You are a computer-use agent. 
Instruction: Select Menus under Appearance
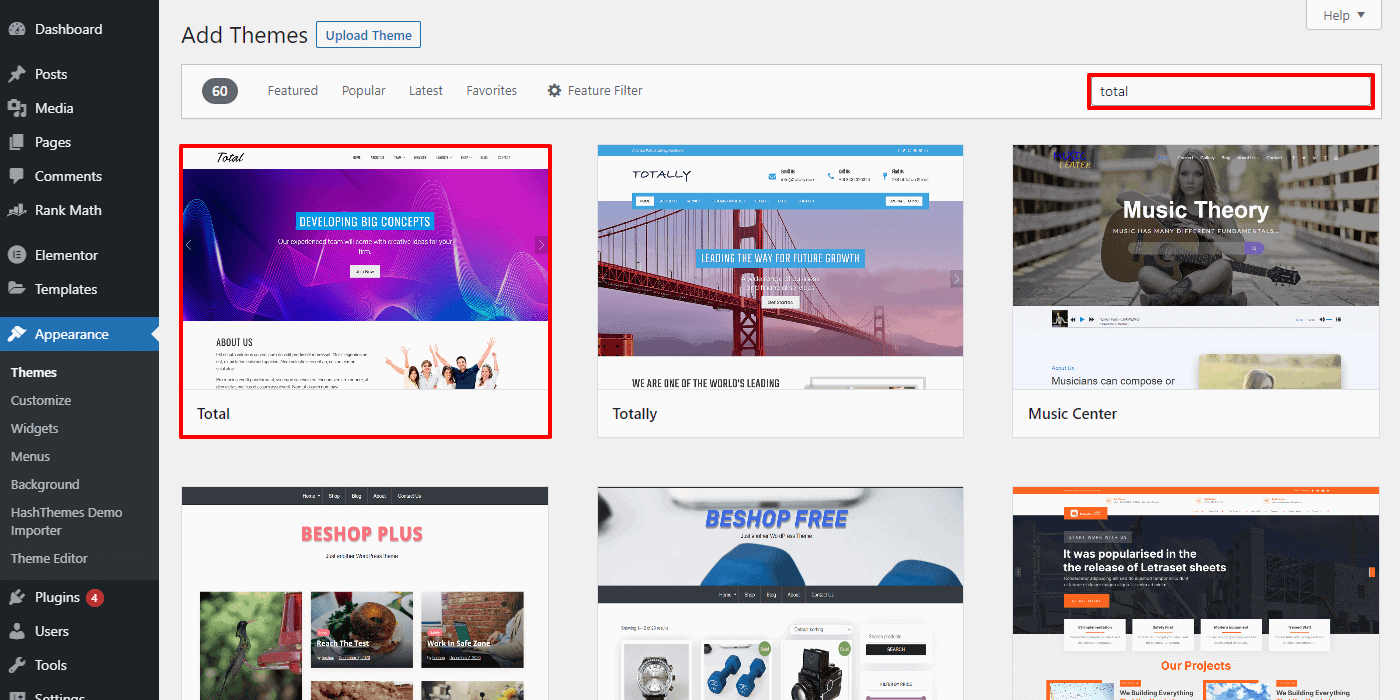(x=30, y=456)
